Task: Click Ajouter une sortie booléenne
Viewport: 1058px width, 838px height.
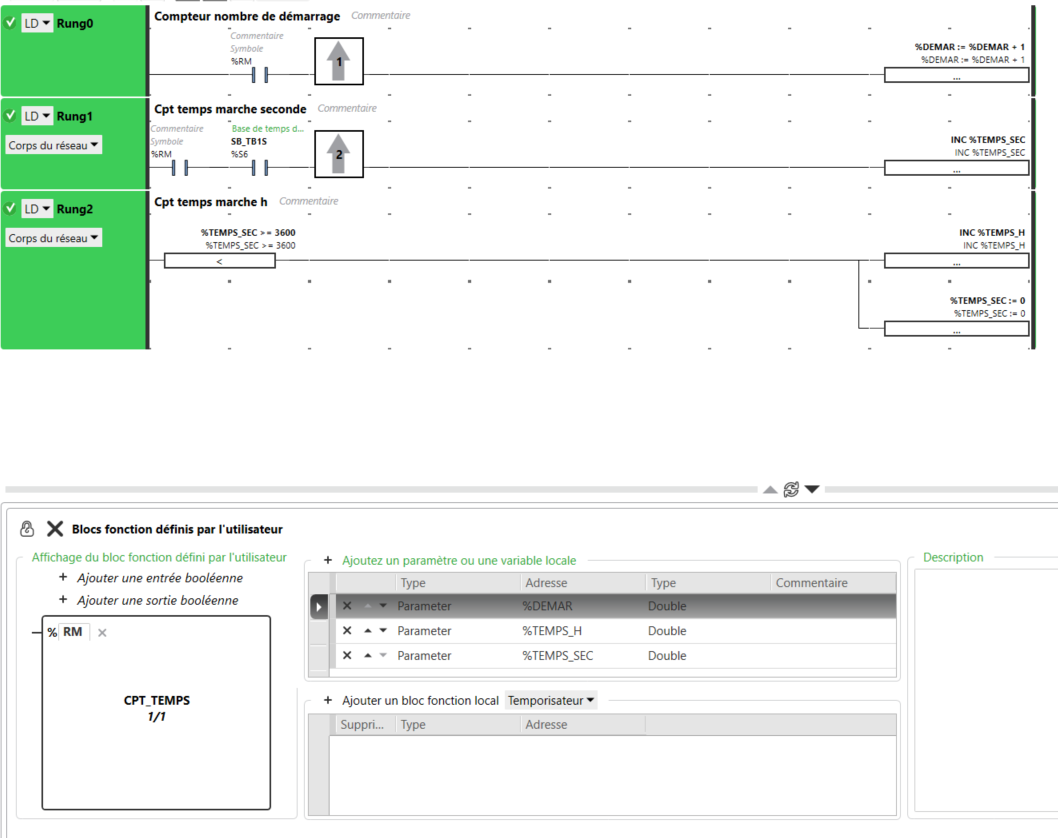Action: point(156,600)
